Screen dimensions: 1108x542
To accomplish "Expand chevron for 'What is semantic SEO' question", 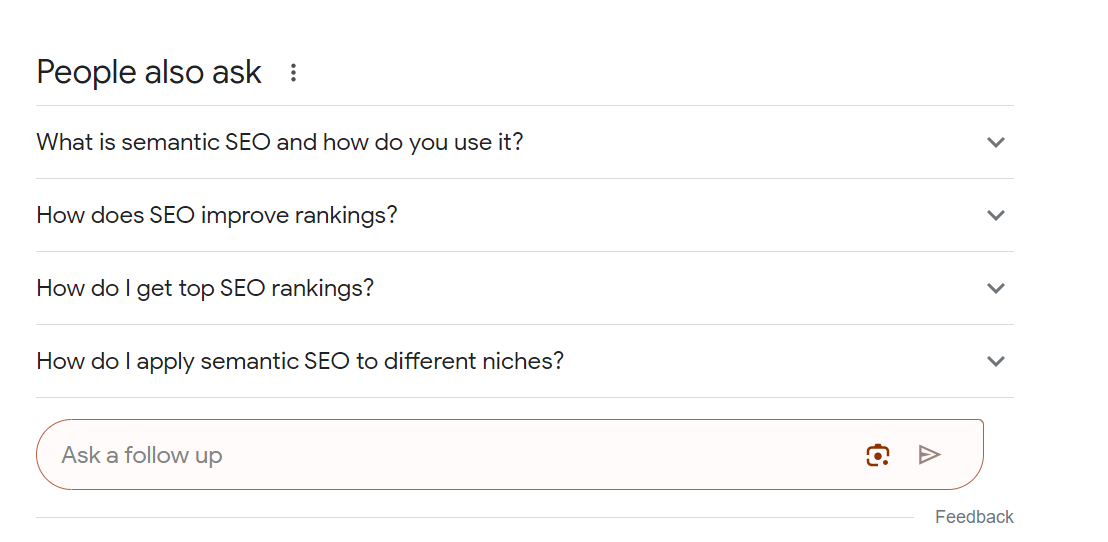I will click(996, 142).
